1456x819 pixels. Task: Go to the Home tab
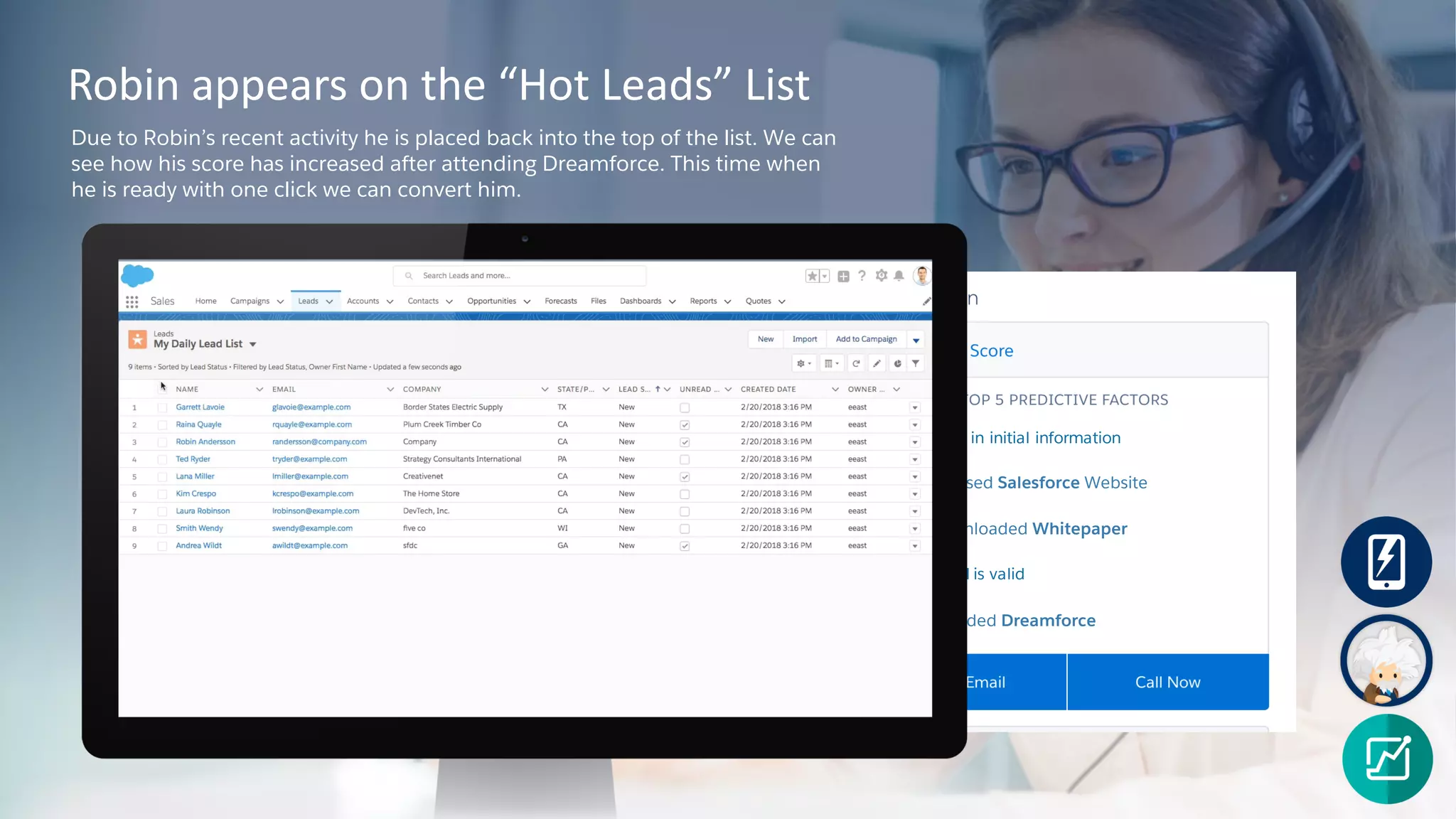click(206, 301)
